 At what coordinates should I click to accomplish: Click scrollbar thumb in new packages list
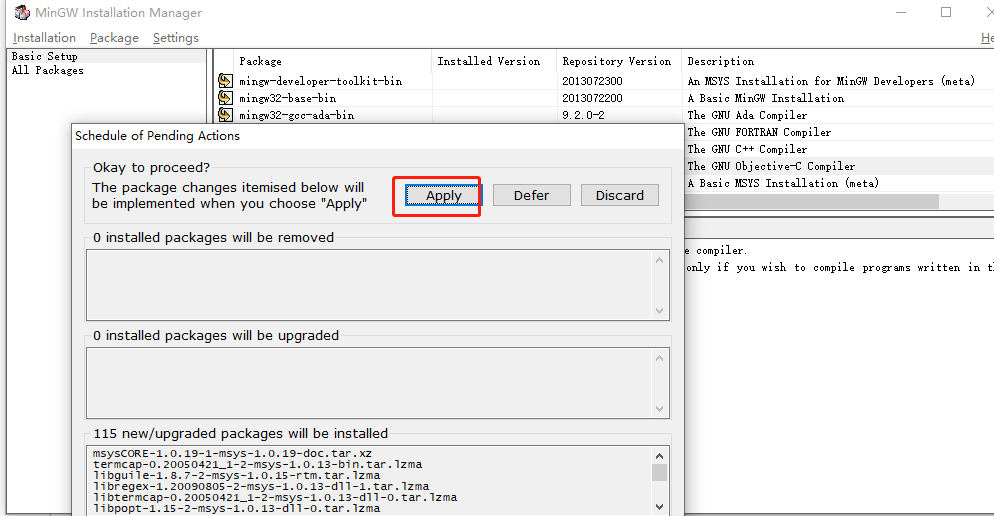pyautogui.click(x=659, y=473)
